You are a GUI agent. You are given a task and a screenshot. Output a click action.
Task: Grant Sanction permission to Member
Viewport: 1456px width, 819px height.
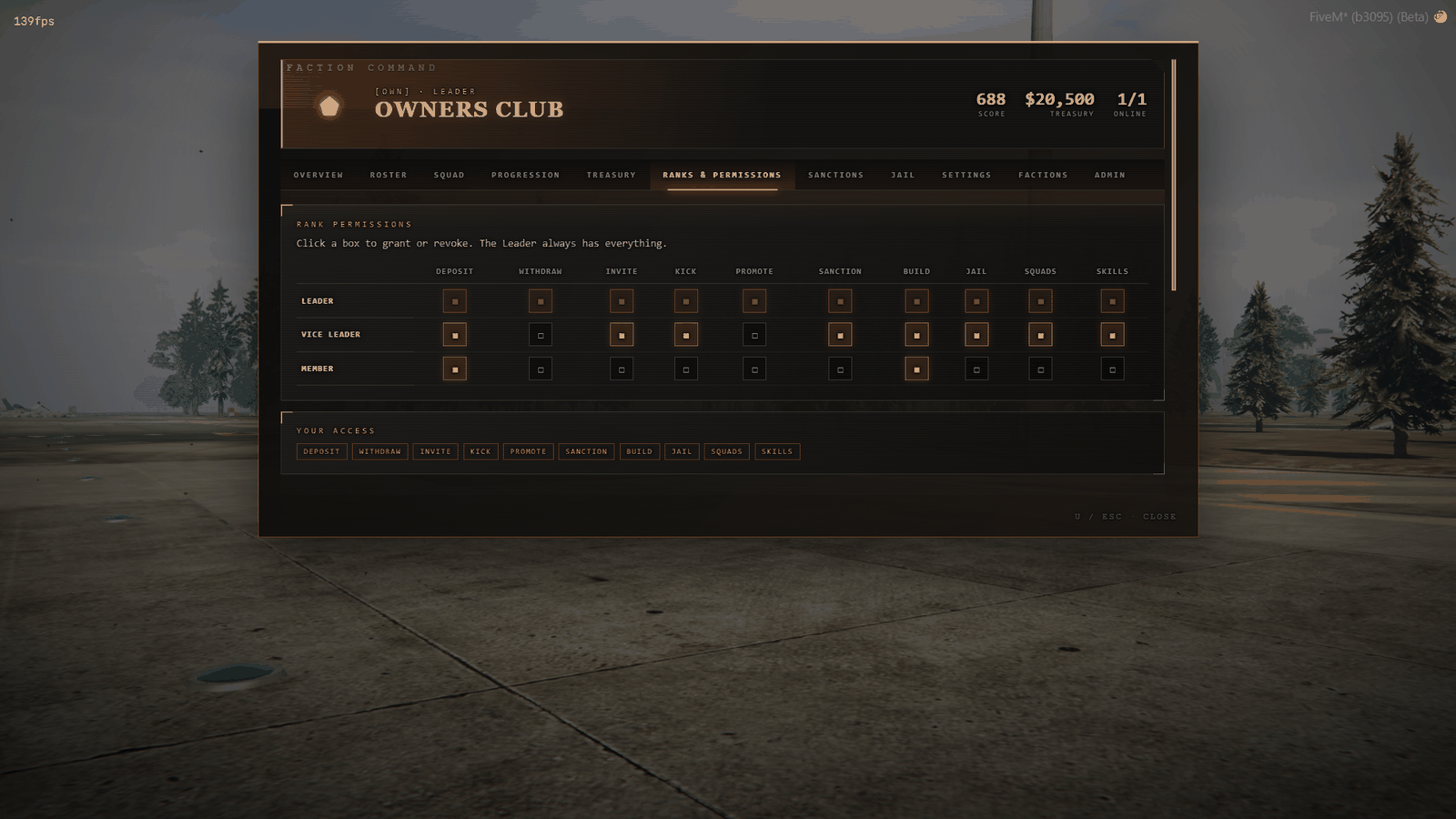click(x=840, y=369)
